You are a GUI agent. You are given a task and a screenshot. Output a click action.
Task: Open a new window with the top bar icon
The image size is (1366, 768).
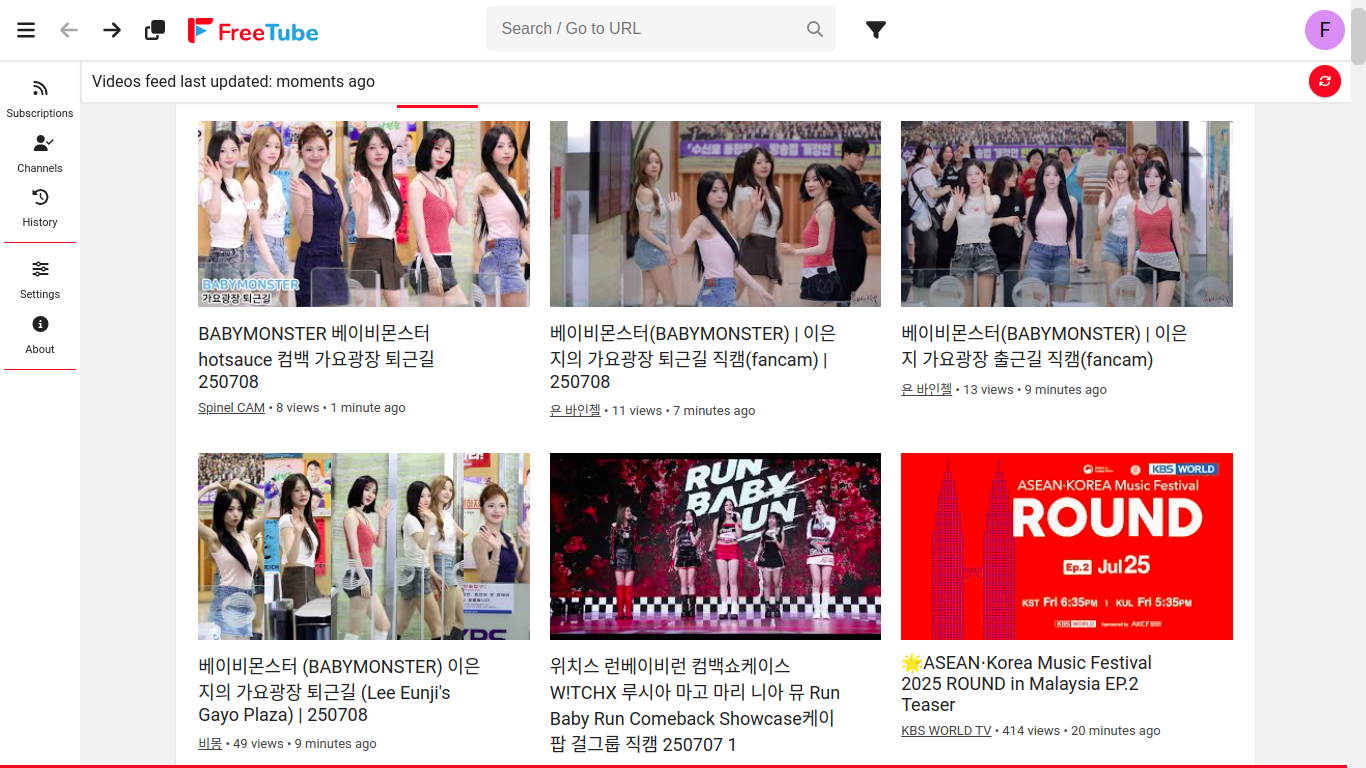pos(155,30)
